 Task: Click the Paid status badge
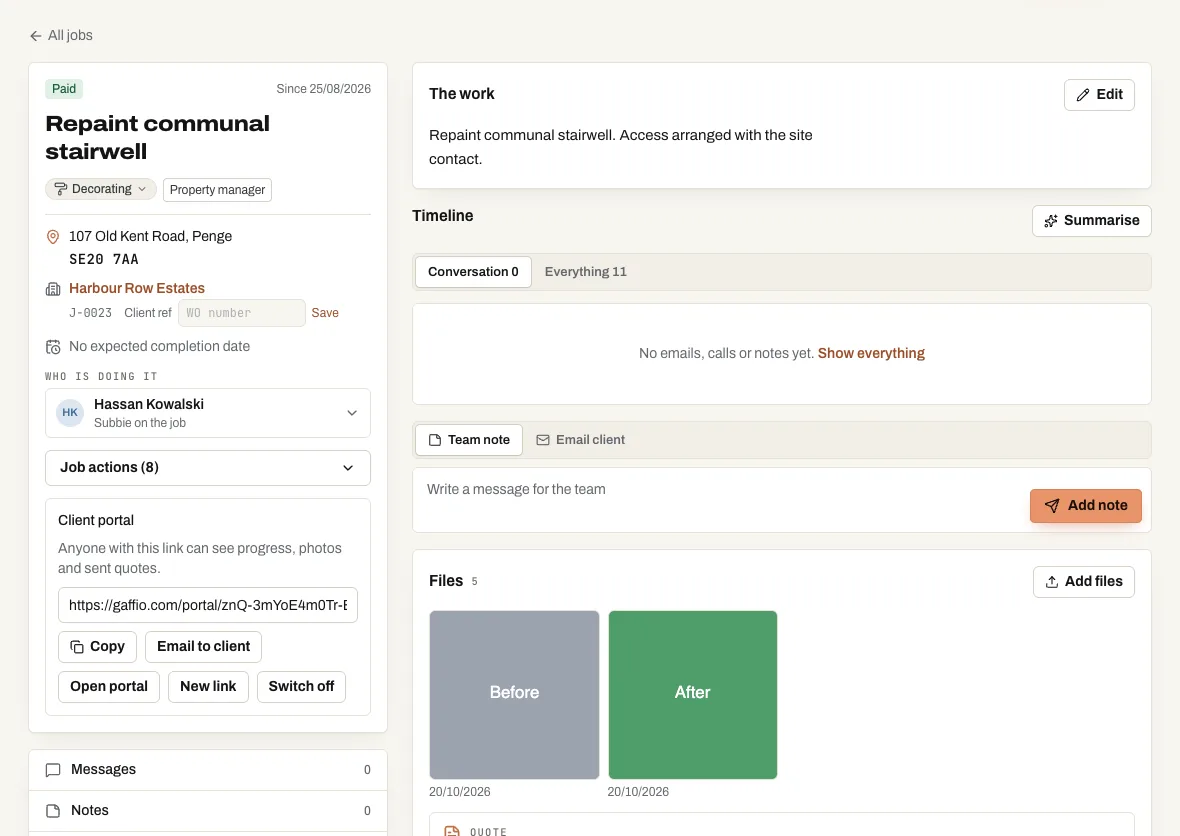coord(64,89)
